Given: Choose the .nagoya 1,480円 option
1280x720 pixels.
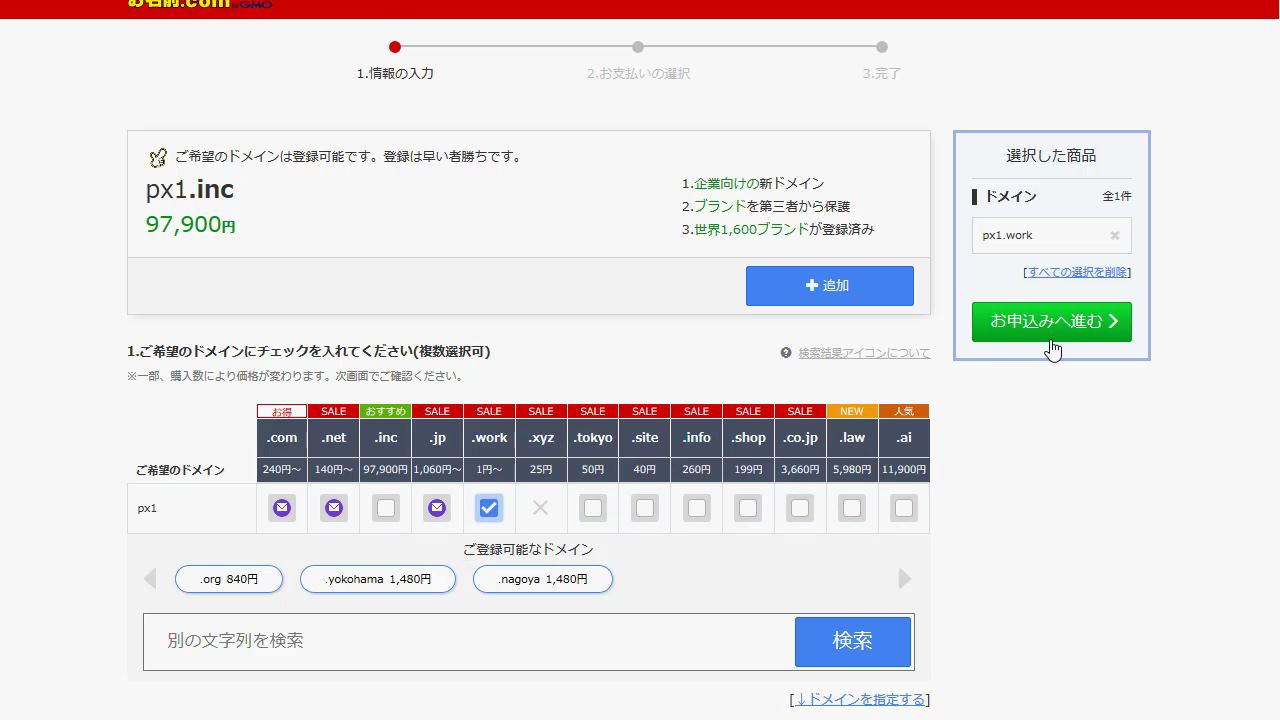Looking at the screenshot, I should click(x=543, y=579).
